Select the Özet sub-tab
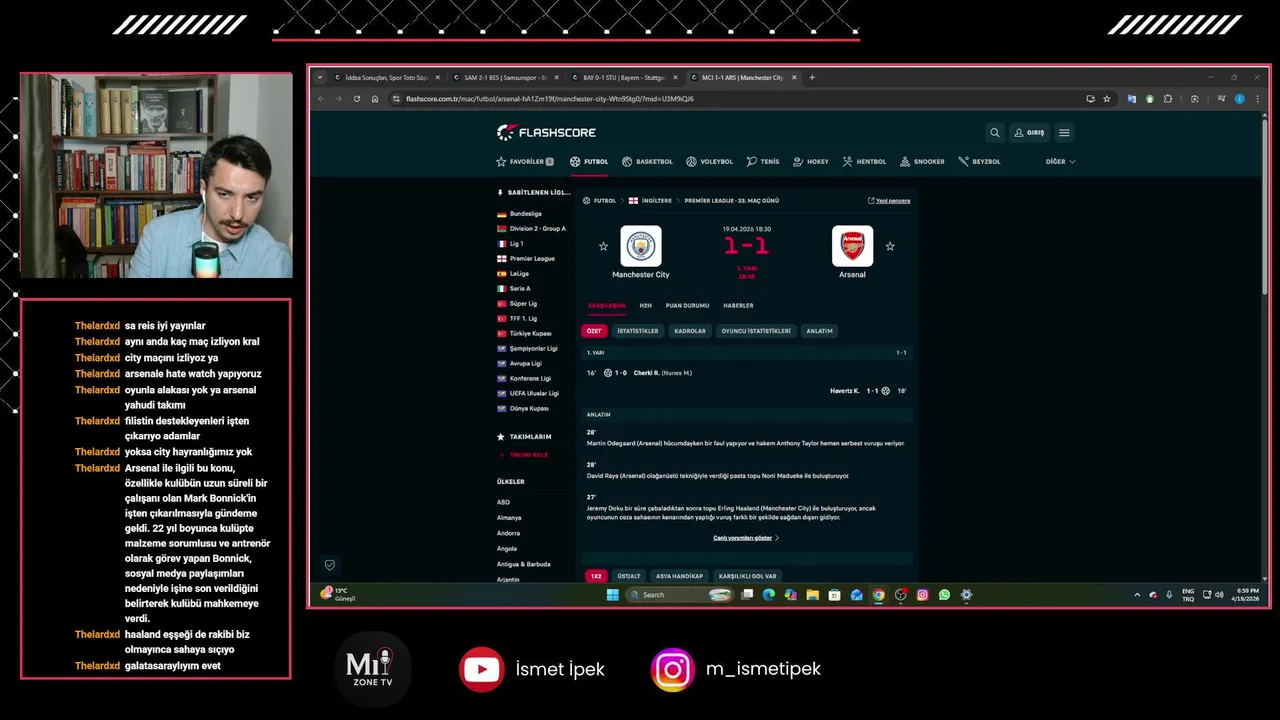The width and height of the screenshot is (1280, 720). [x=594, y=331]
